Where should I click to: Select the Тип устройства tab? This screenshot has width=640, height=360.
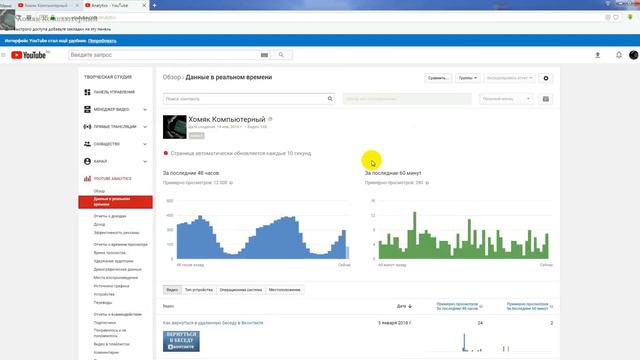coord(199,290)
